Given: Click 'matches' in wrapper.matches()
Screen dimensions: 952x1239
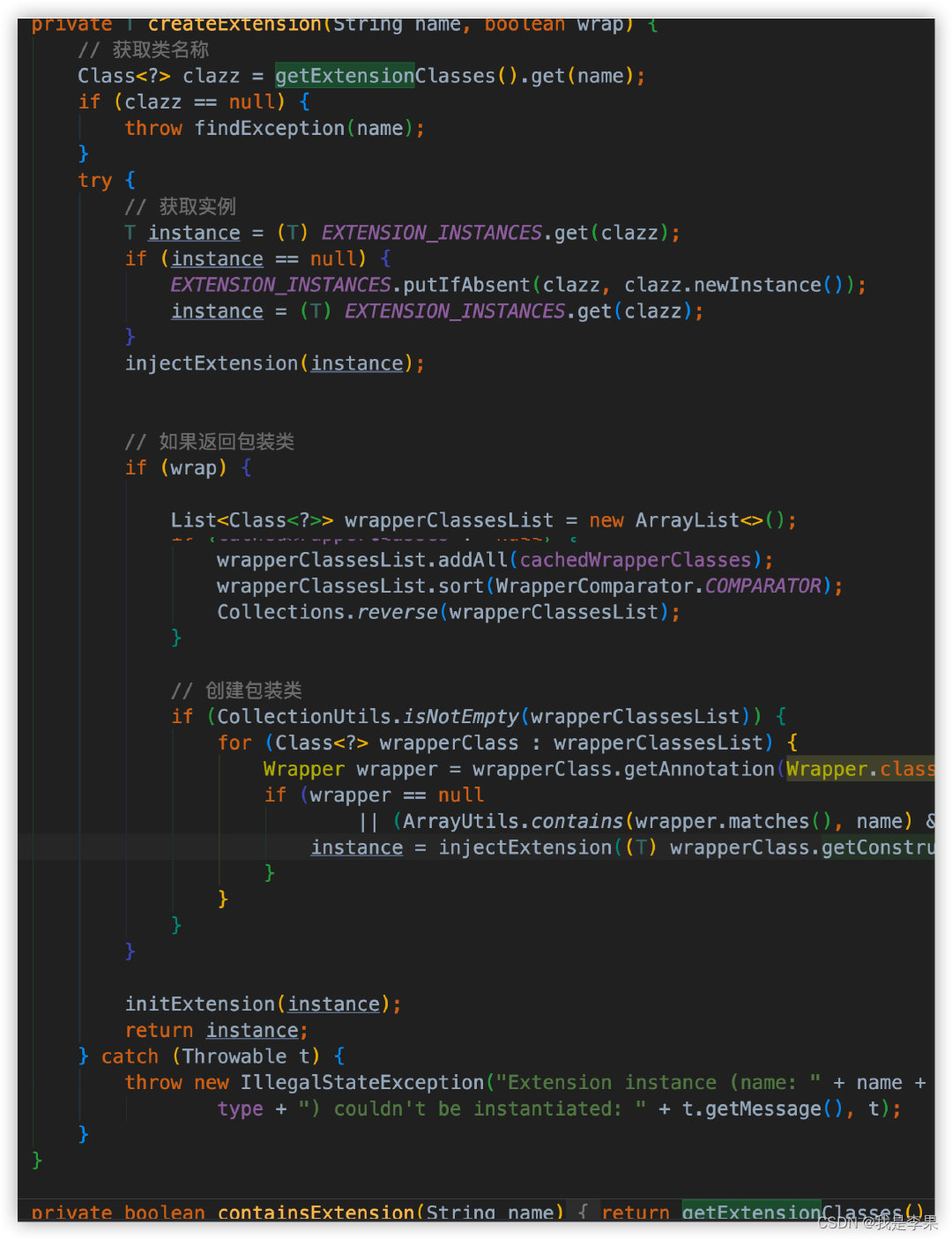Looking at the screenshot, I should pyautogui.click(x=769, y=821).
